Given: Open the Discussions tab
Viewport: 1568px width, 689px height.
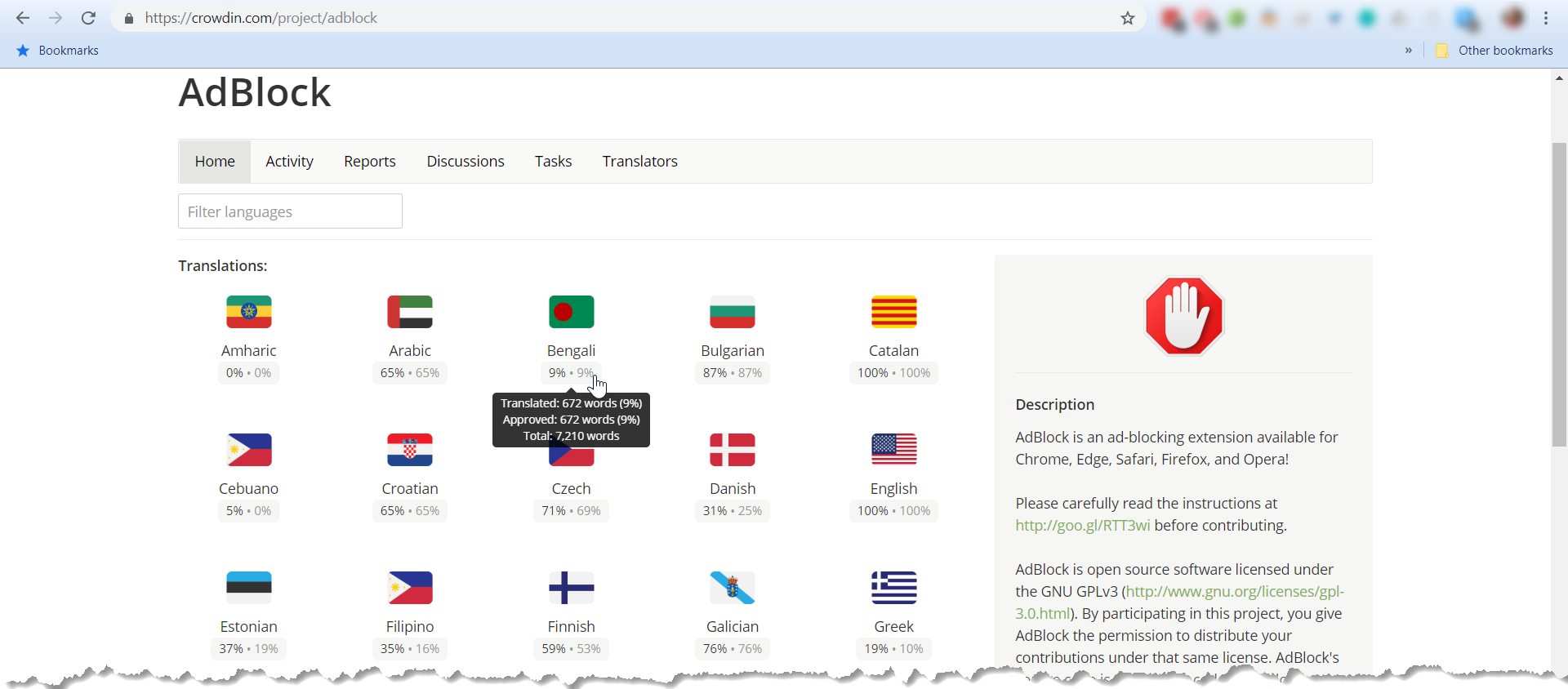Looking at the screenshot, I should [x=465, y=162].
